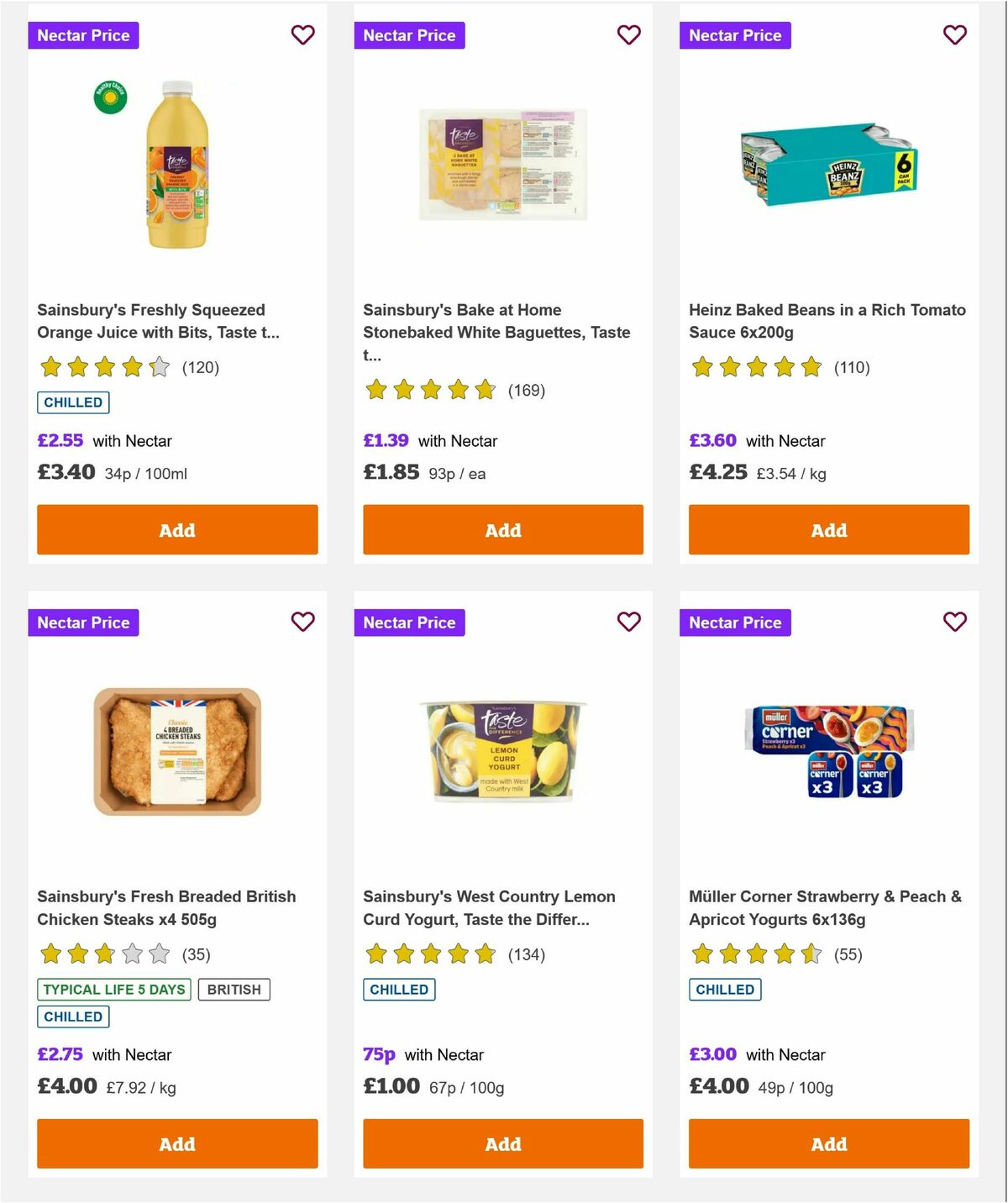Click the BRITISH tag on chicken steaks
The height and width of the screenshot is (1203, 1008).
[x=234, y=990]
